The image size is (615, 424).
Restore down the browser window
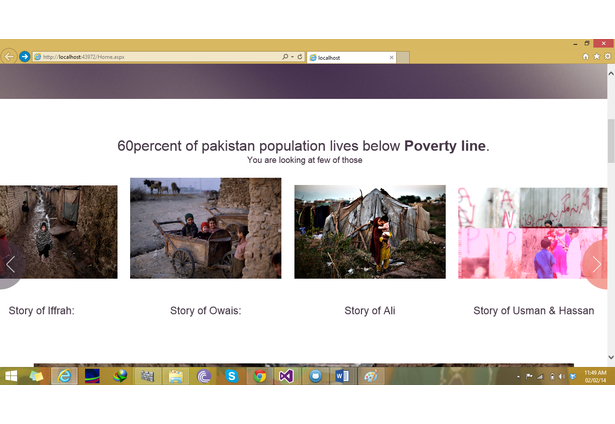pos(587,44)
